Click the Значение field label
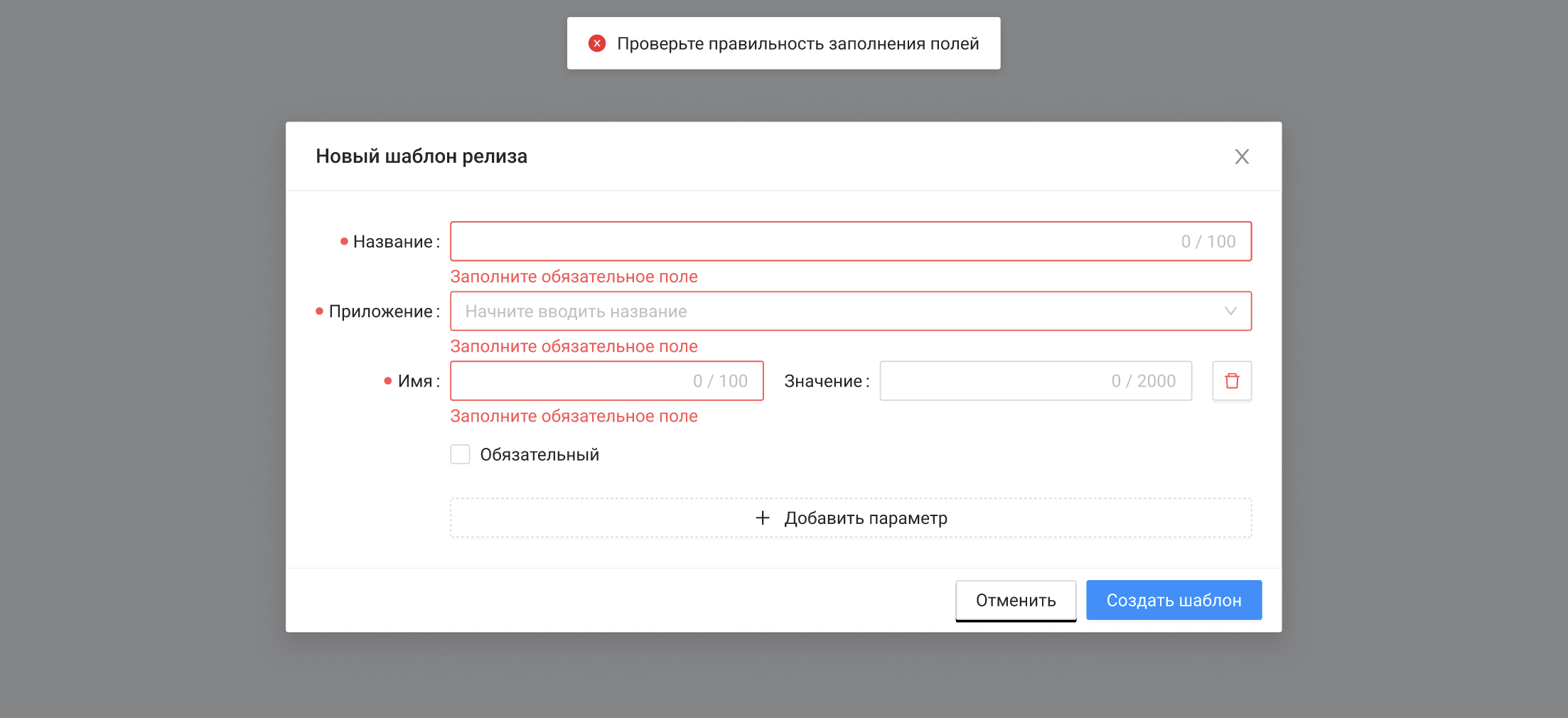Screen dimensions: 1568x718 coord(823,381)
